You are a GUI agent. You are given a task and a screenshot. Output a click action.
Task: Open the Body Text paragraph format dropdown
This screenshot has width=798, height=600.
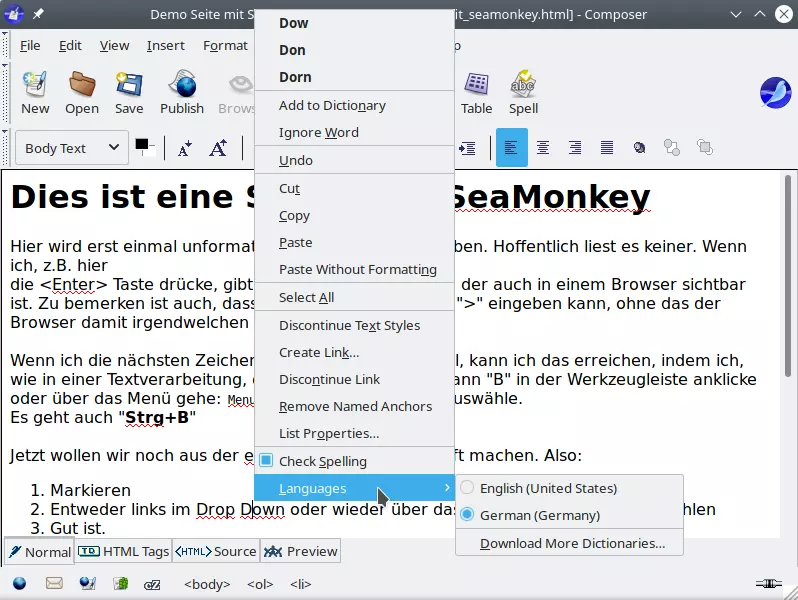(72, 148)
